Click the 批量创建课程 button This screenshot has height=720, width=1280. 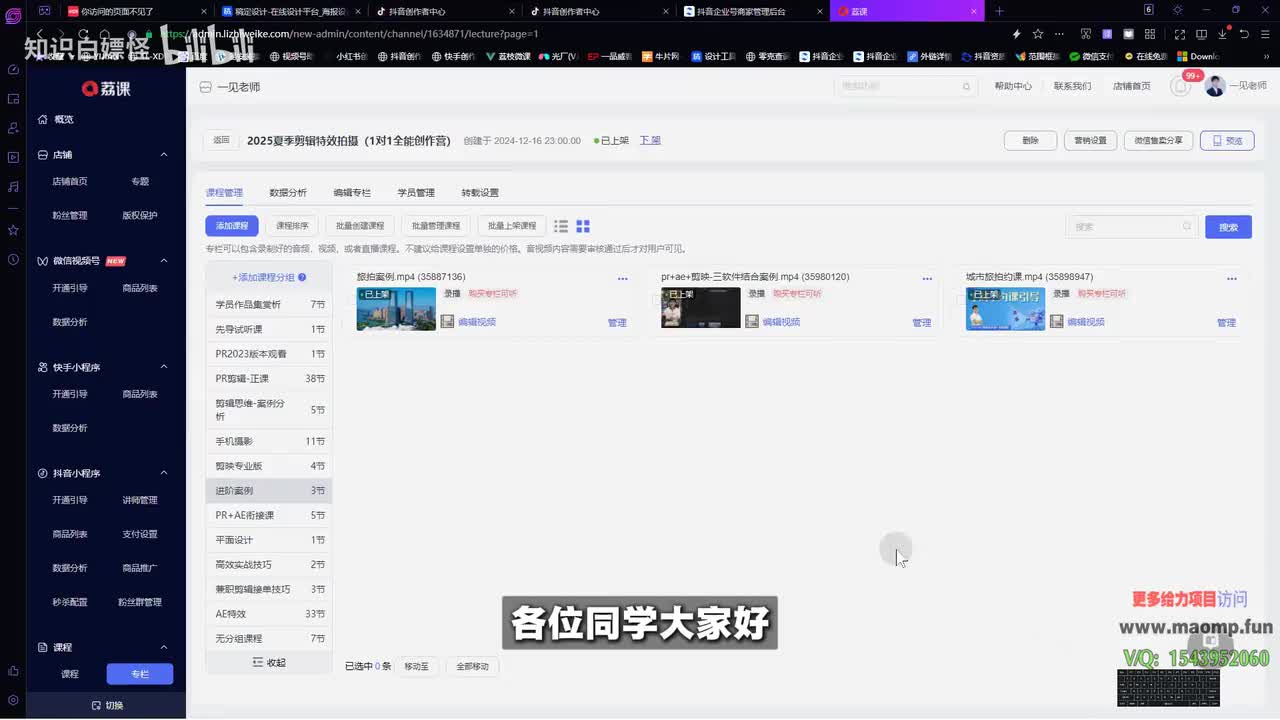coord(360,226)
